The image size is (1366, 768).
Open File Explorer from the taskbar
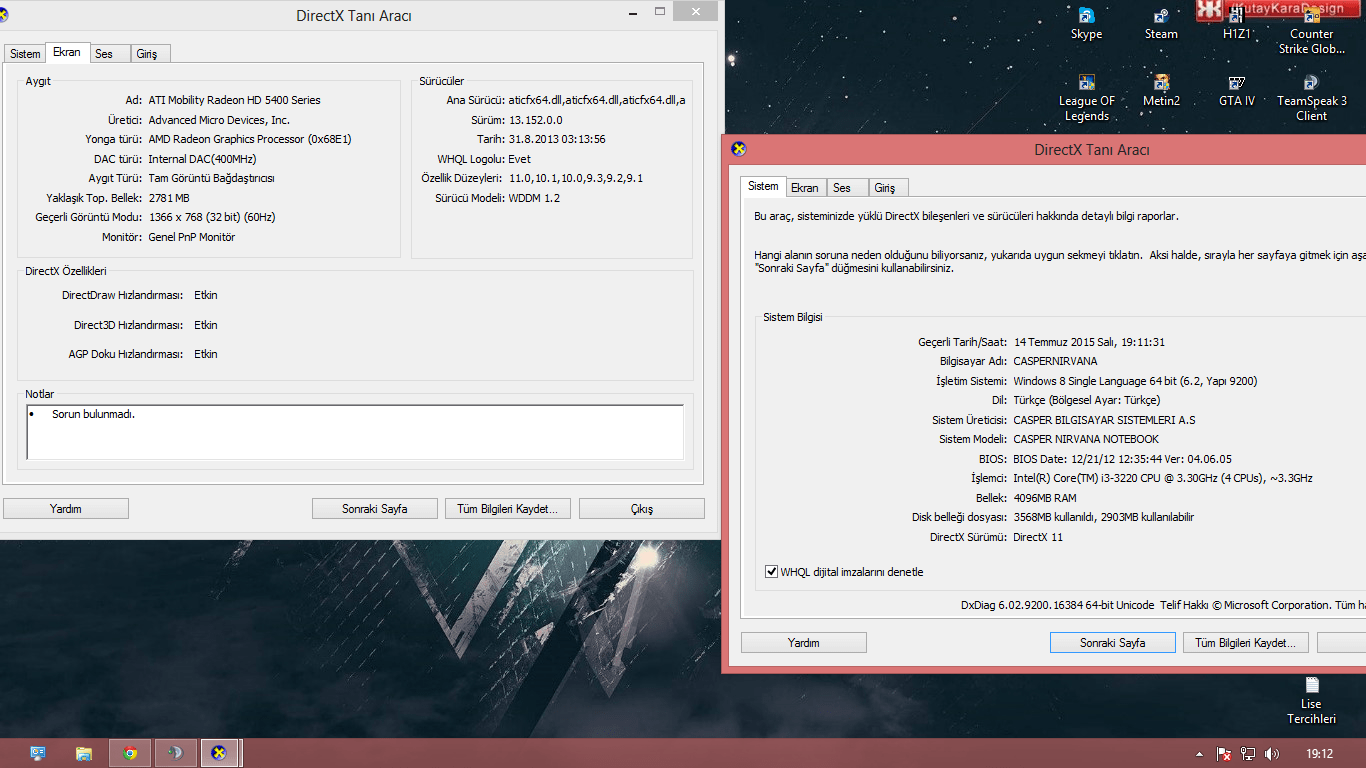point(84,753)
